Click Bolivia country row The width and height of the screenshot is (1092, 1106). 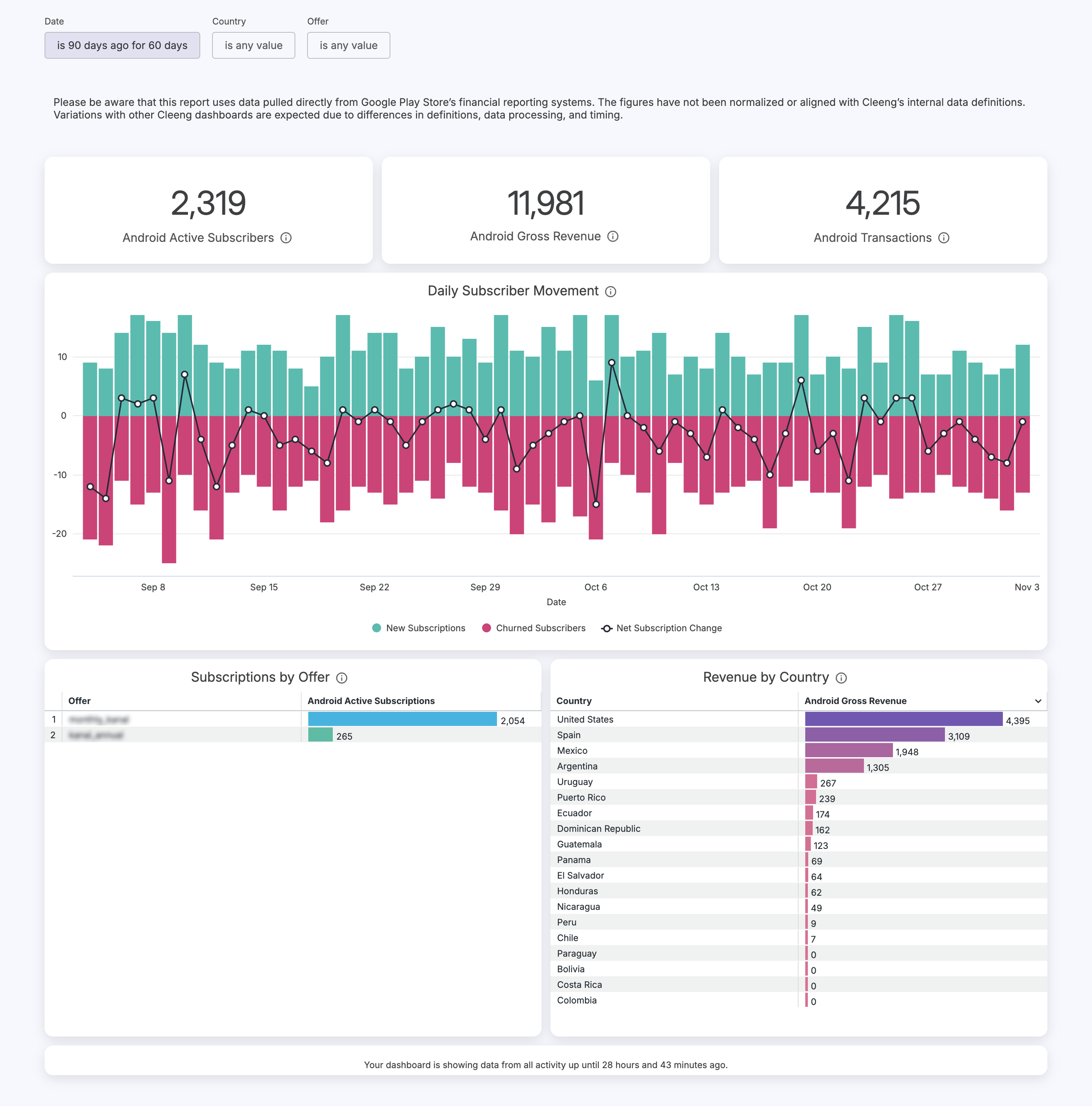(x=799, y=969)
